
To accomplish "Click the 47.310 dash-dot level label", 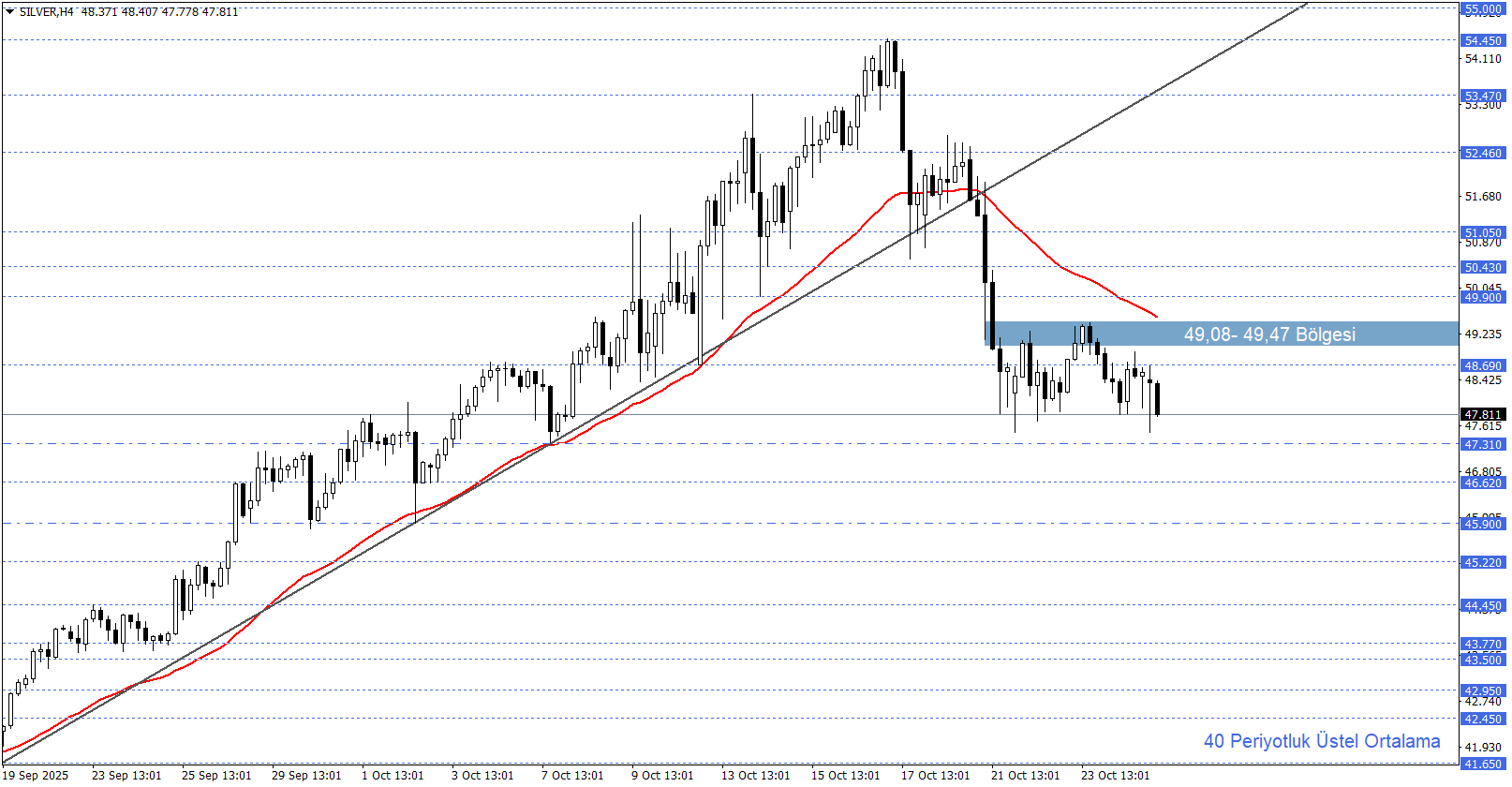I will coord(1483,444).
